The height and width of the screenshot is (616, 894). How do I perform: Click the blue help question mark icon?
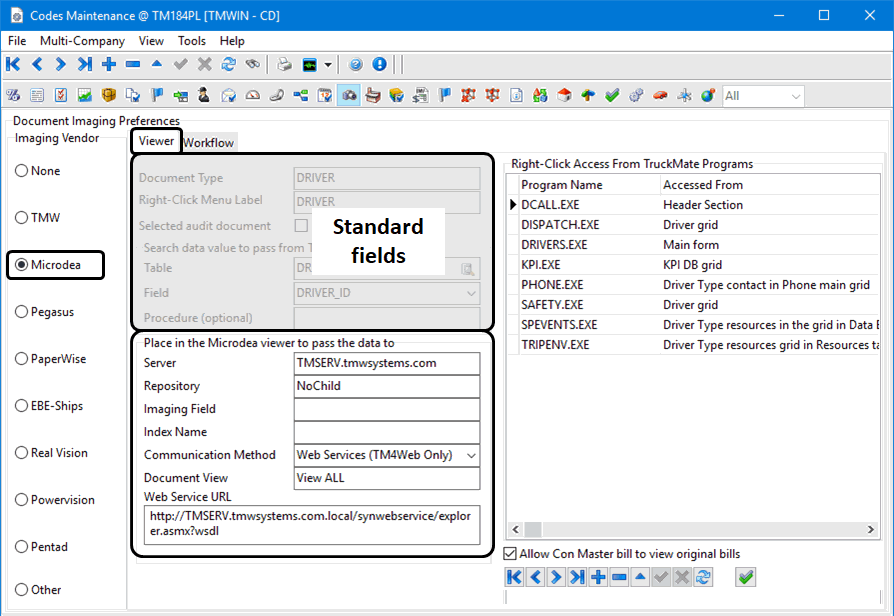pos(355,65)
